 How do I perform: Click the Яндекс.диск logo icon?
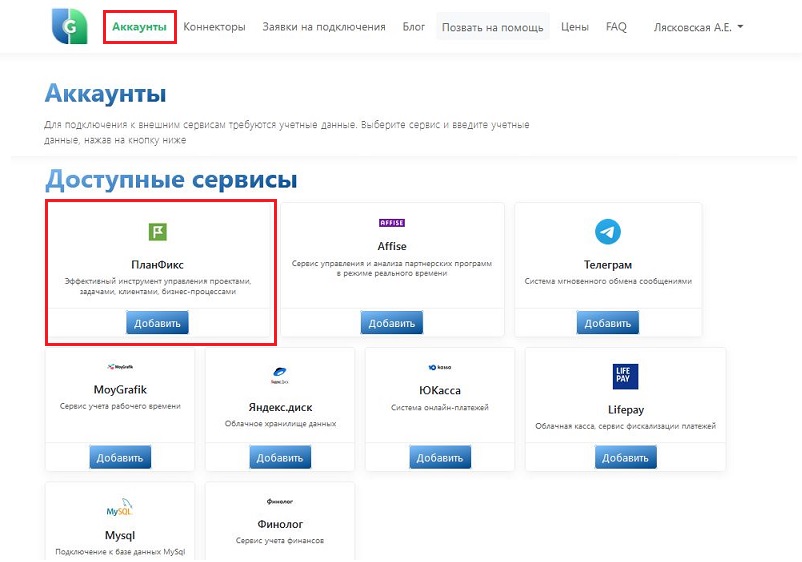coord(280,375)
